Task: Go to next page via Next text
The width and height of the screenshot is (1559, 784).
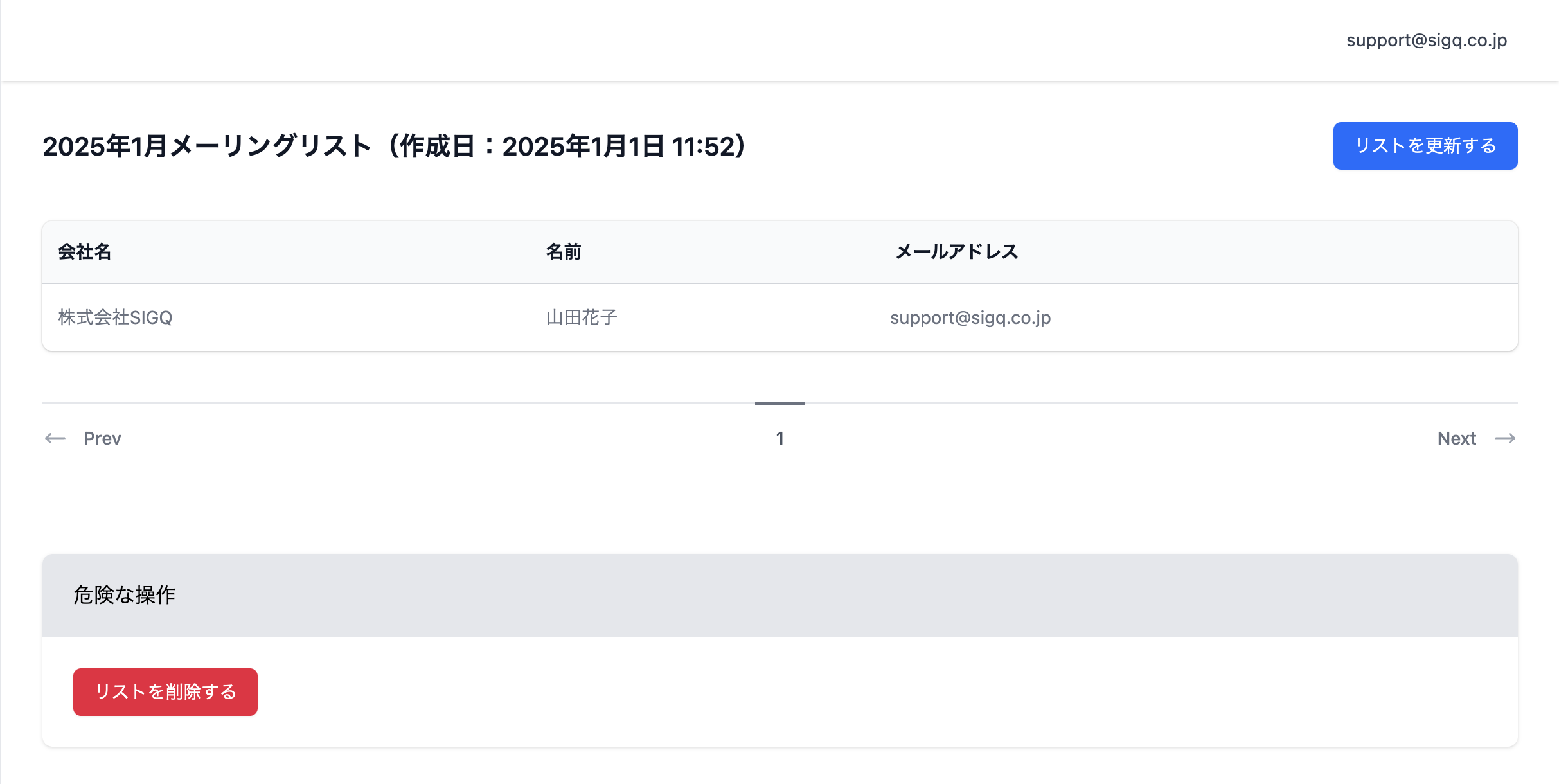Action: pyautogui.click(x=1456, y=438)
